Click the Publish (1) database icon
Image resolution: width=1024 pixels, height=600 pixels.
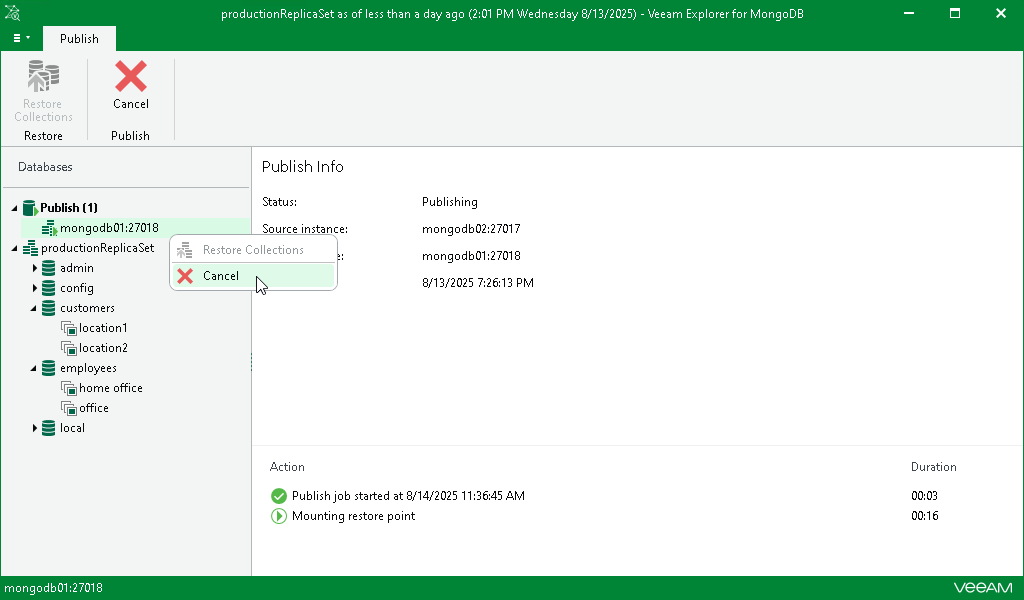point(29,208)
